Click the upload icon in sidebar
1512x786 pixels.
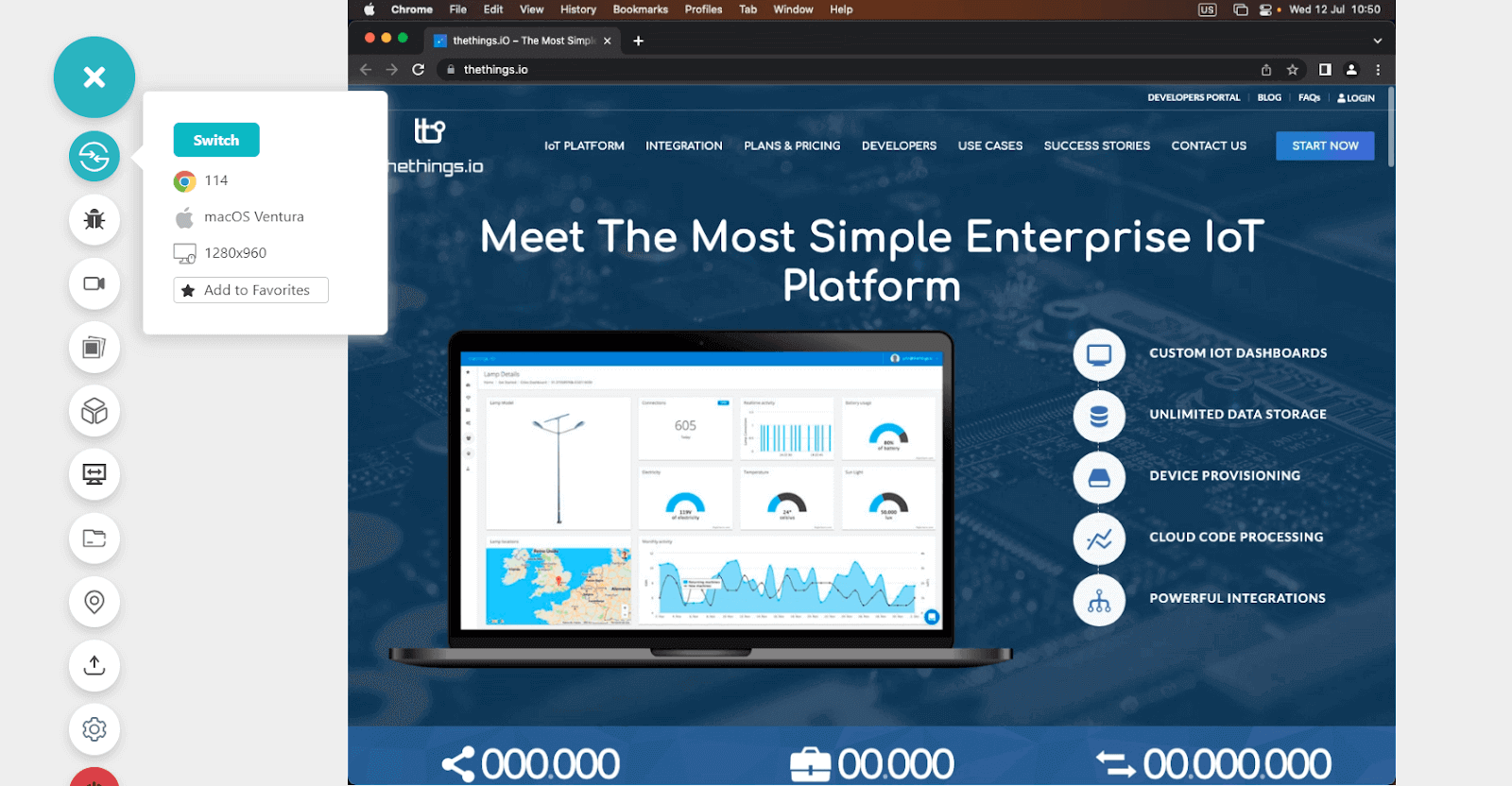(x=94, y=665)
